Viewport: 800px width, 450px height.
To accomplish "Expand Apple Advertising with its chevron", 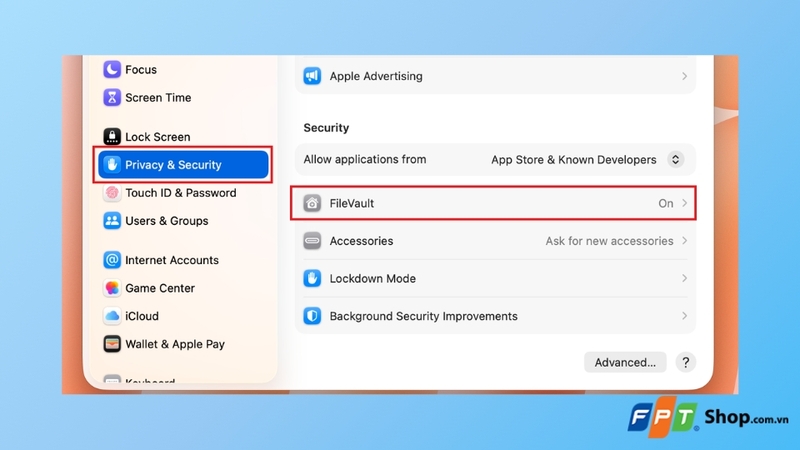I will 684,76.
